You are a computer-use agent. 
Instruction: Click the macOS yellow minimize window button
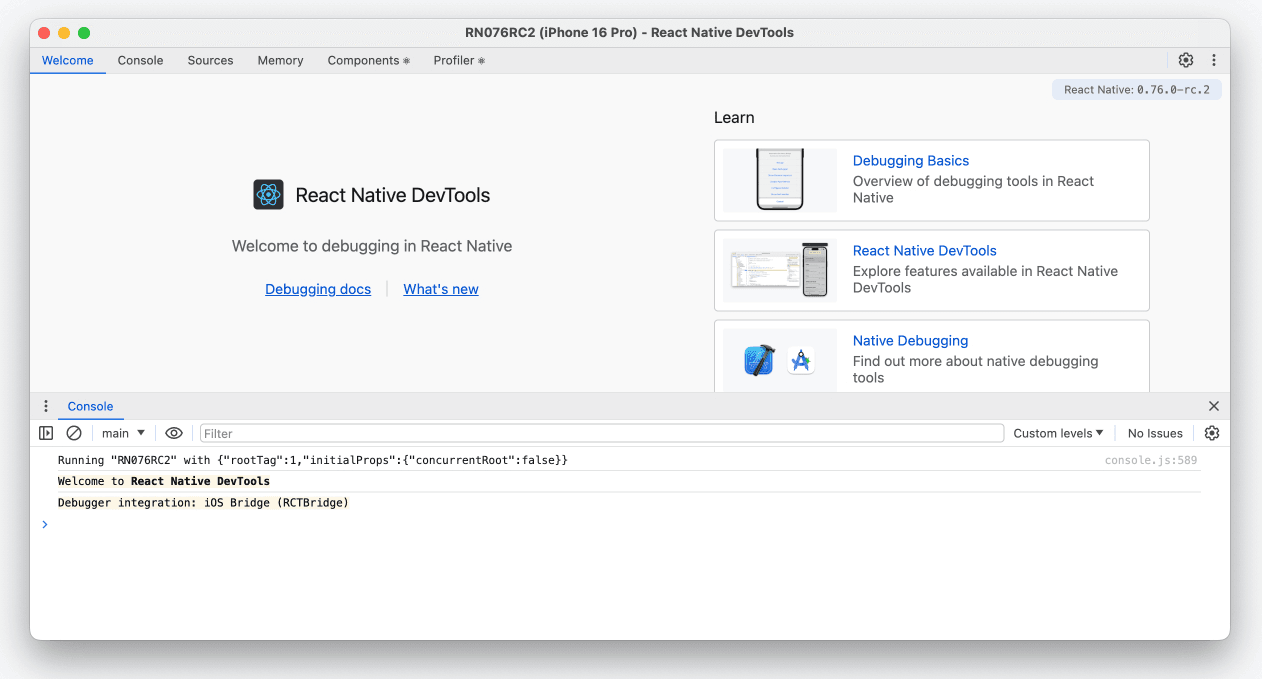[64, 33]
